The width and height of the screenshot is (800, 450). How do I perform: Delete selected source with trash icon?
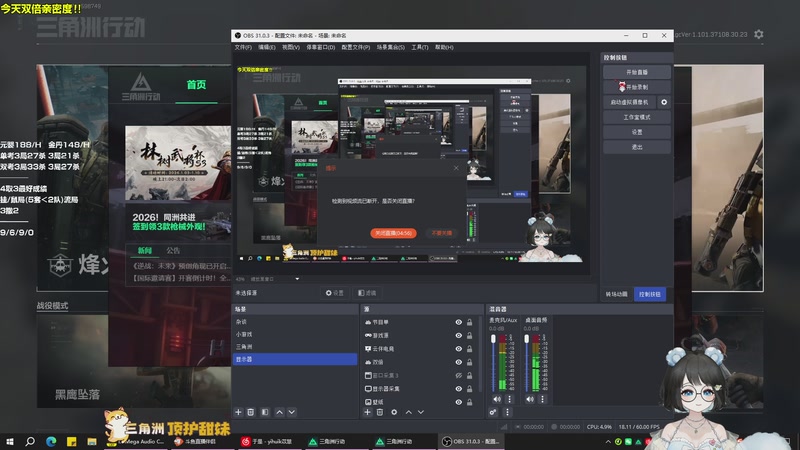(380, 412)
